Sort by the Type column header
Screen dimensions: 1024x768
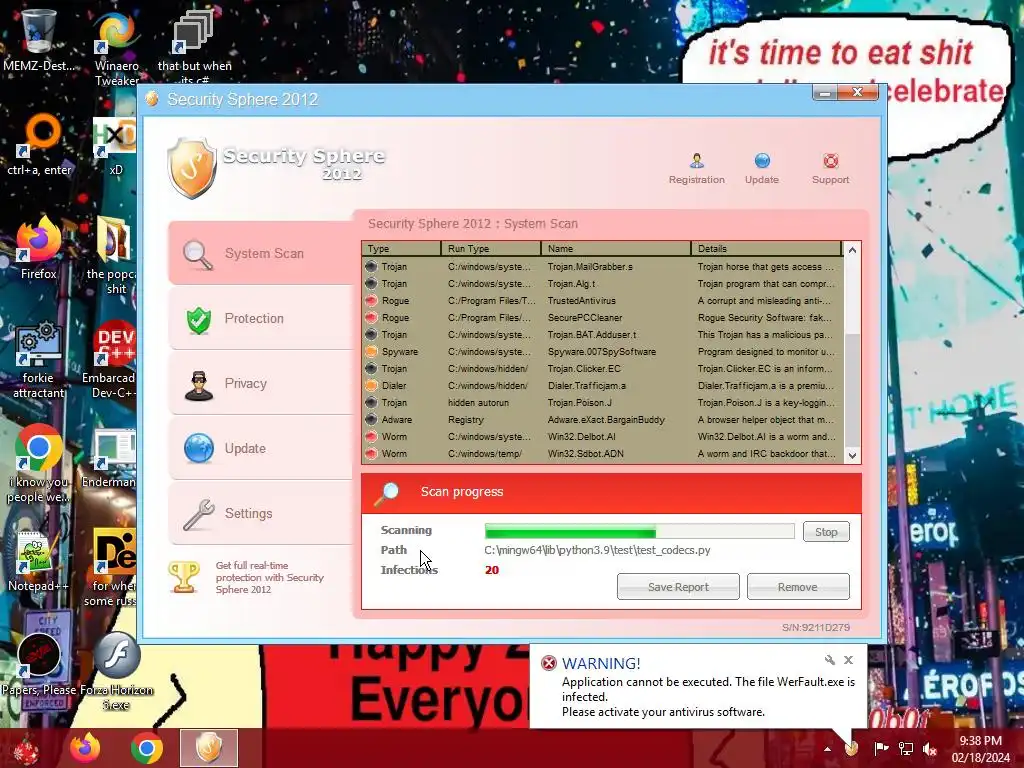pos(401,249)
